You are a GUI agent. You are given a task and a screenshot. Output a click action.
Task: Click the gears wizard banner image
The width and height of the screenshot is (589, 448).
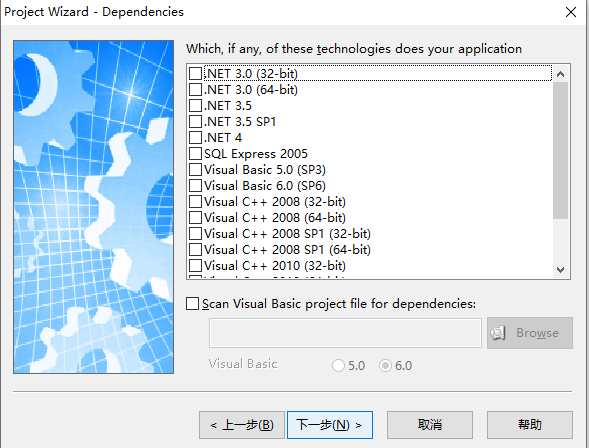coord(94,207)
